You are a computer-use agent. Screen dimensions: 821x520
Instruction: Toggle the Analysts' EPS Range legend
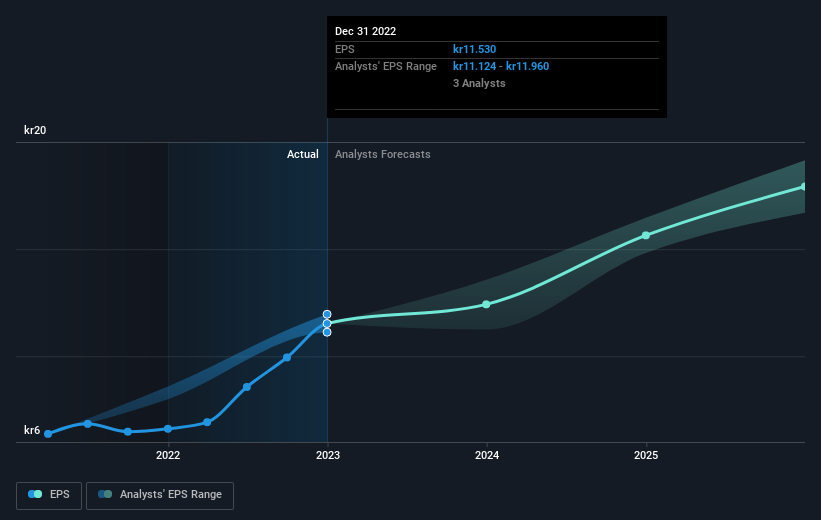tap(160, 495)
